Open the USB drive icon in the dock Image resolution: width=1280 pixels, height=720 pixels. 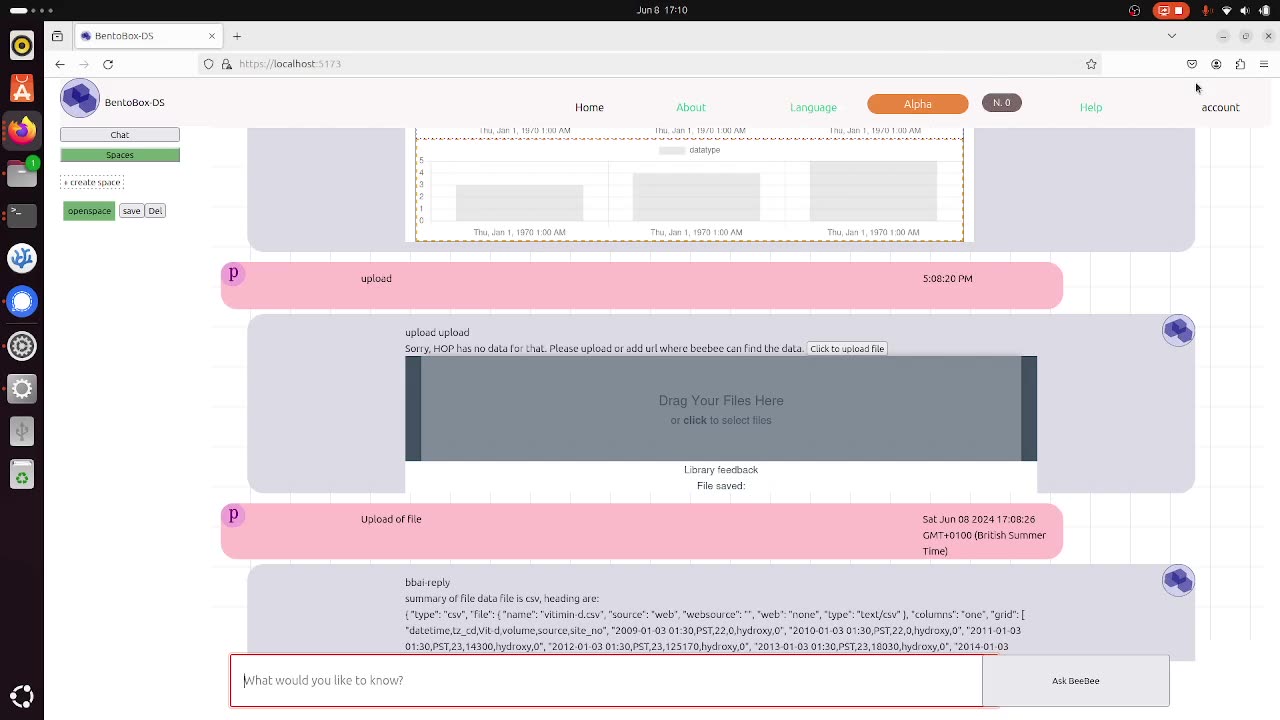click(x=22, y=431)
